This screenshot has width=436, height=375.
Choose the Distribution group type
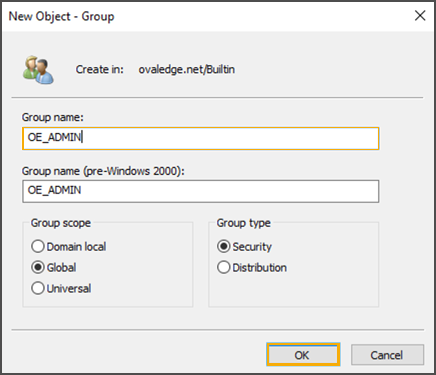tap(252, 267)
